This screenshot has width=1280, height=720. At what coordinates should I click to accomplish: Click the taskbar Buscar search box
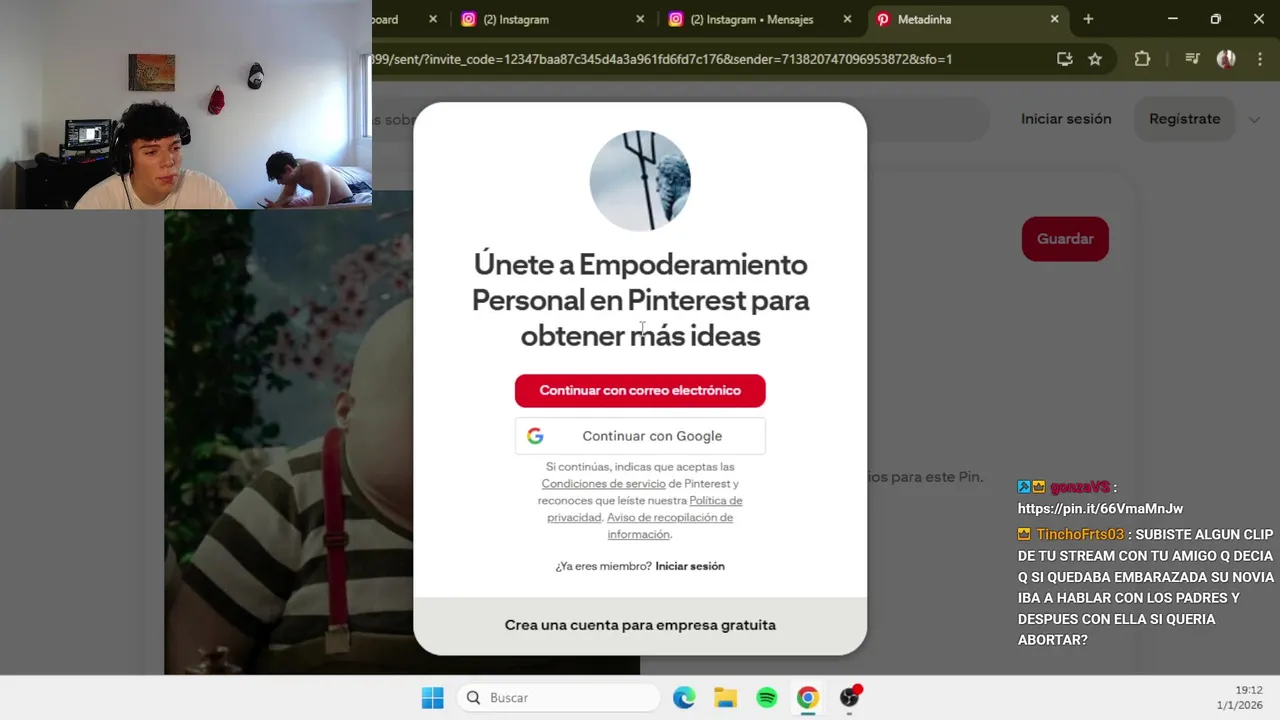click(559, 698)
